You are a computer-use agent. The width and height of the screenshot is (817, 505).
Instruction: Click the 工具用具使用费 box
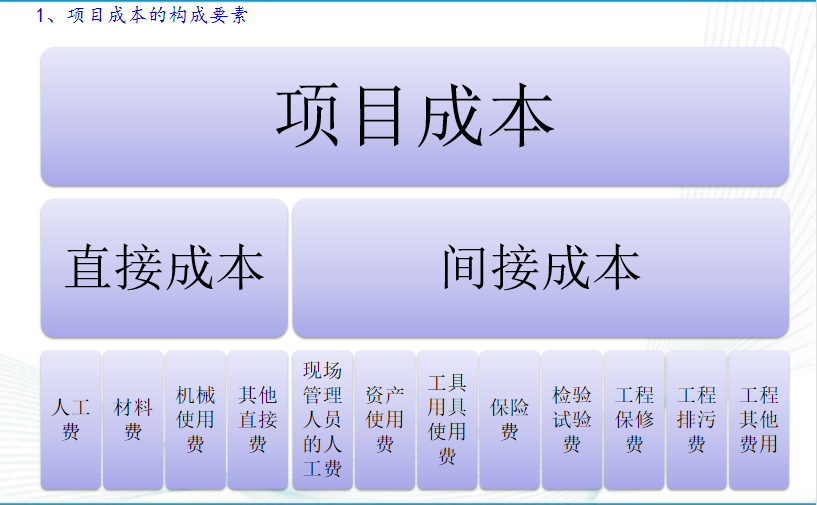tap(447, 420)
